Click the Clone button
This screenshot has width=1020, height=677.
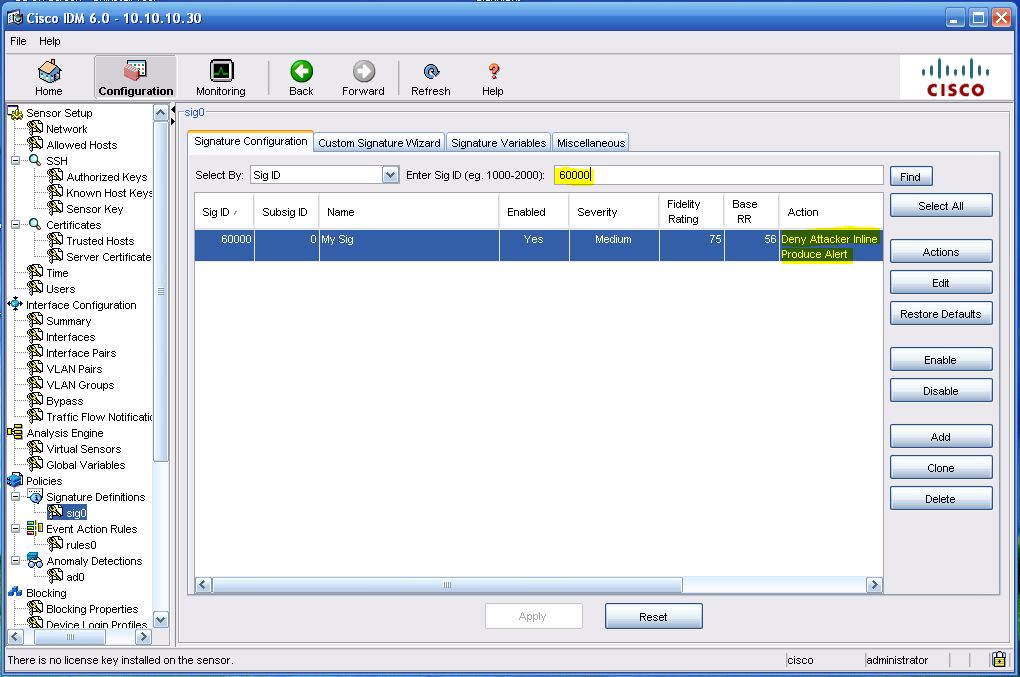point(941,468)
